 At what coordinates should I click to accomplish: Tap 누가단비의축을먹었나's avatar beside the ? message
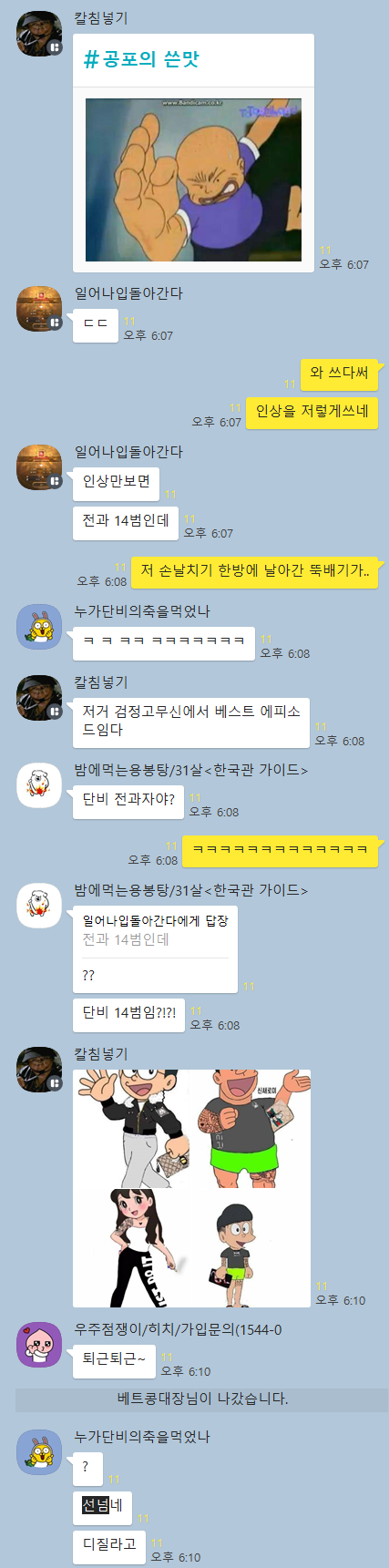pyautogui.click(x=39, y=1452)
